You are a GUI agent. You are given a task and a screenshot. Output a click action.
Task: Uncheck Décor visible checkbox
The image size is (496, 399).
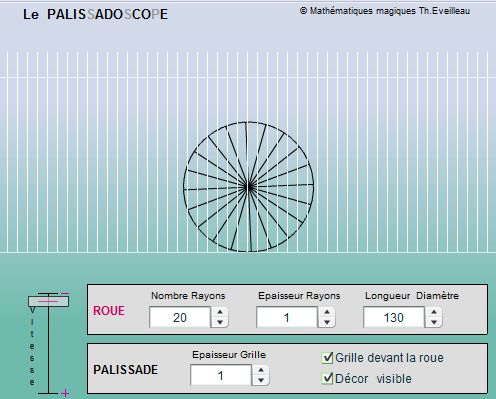[327, 378]
